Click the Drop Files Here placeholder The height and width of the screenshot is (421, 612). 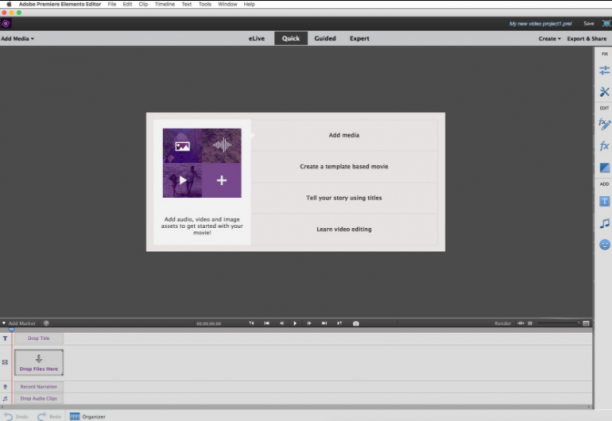click(x=39, y=362)
